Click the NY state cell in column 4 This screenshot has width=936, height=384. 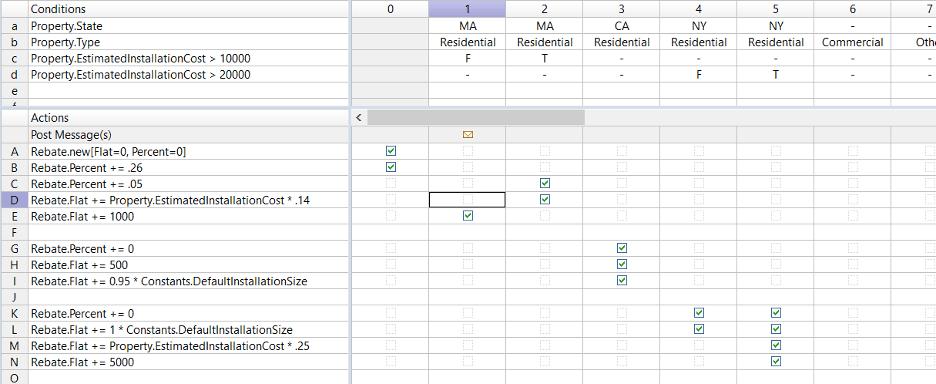tap(698, 26)
